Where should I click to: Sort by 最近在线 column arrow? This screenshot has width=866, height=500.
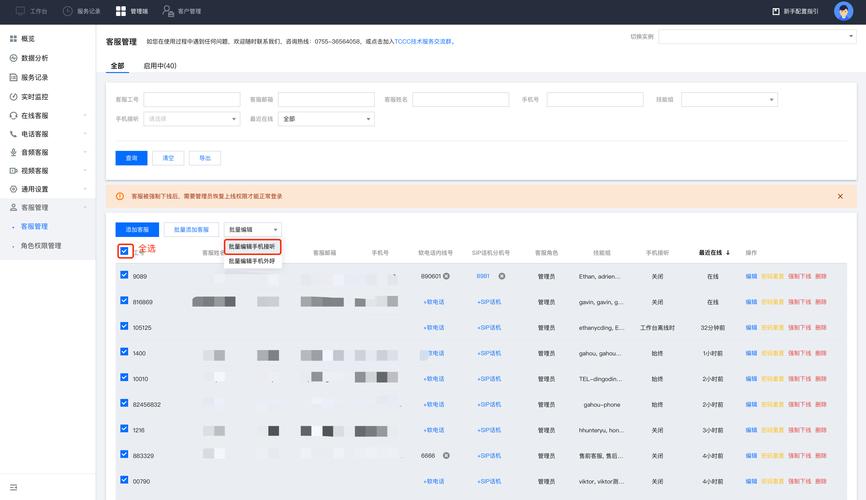point(728,252)
